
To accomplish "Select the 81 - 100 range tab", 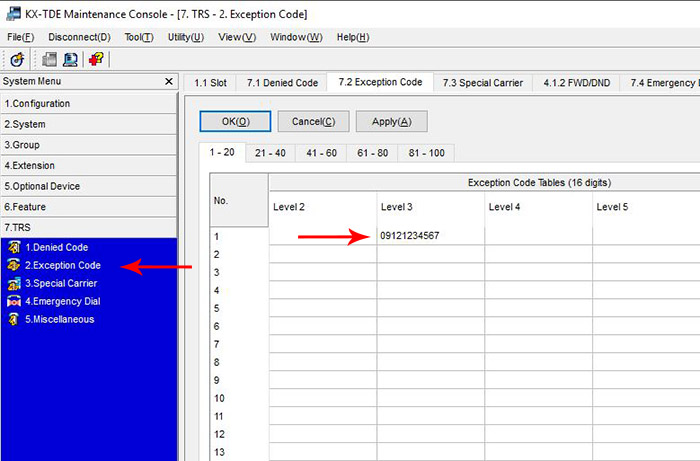I will (426, 153).
